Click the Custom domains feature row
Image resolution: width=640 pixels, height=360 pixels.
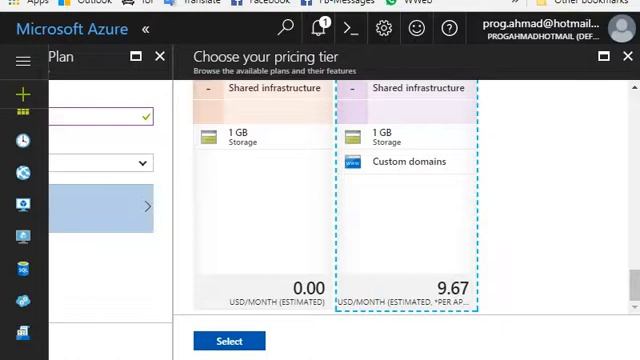pos(408,162)
